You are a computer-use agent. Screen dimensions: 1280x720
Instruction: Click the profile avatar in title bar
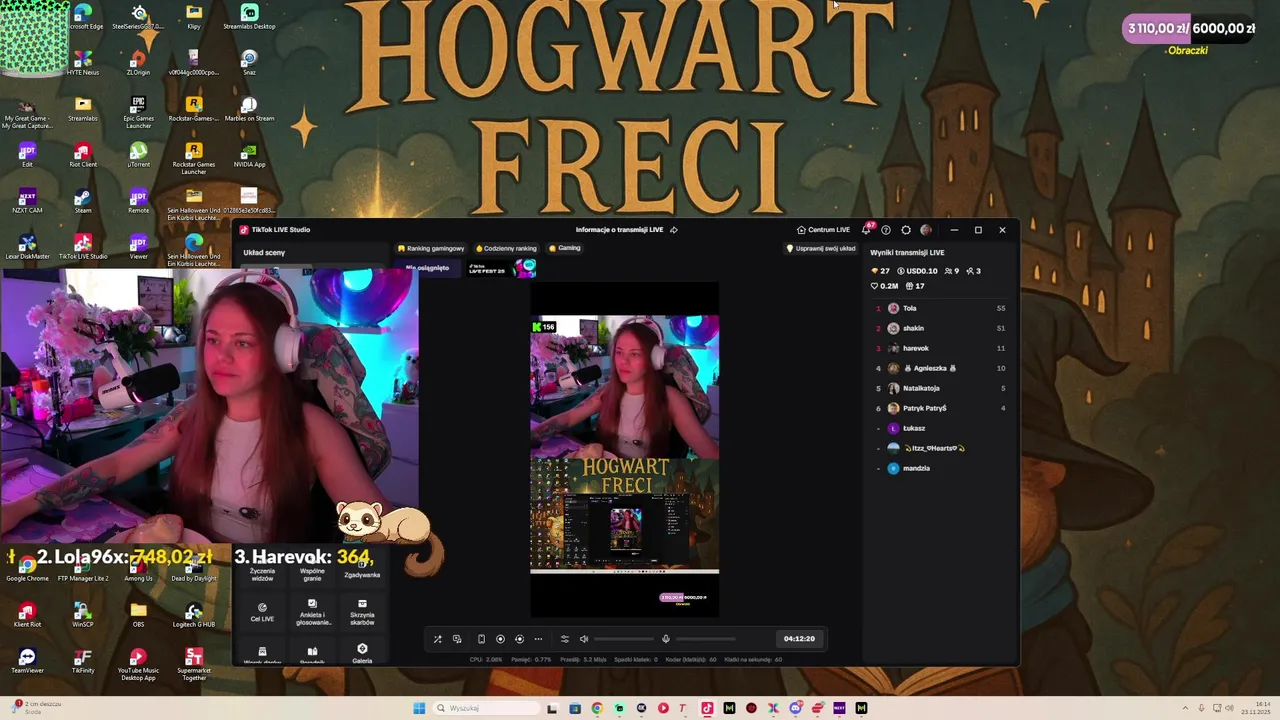click(926, 230)
